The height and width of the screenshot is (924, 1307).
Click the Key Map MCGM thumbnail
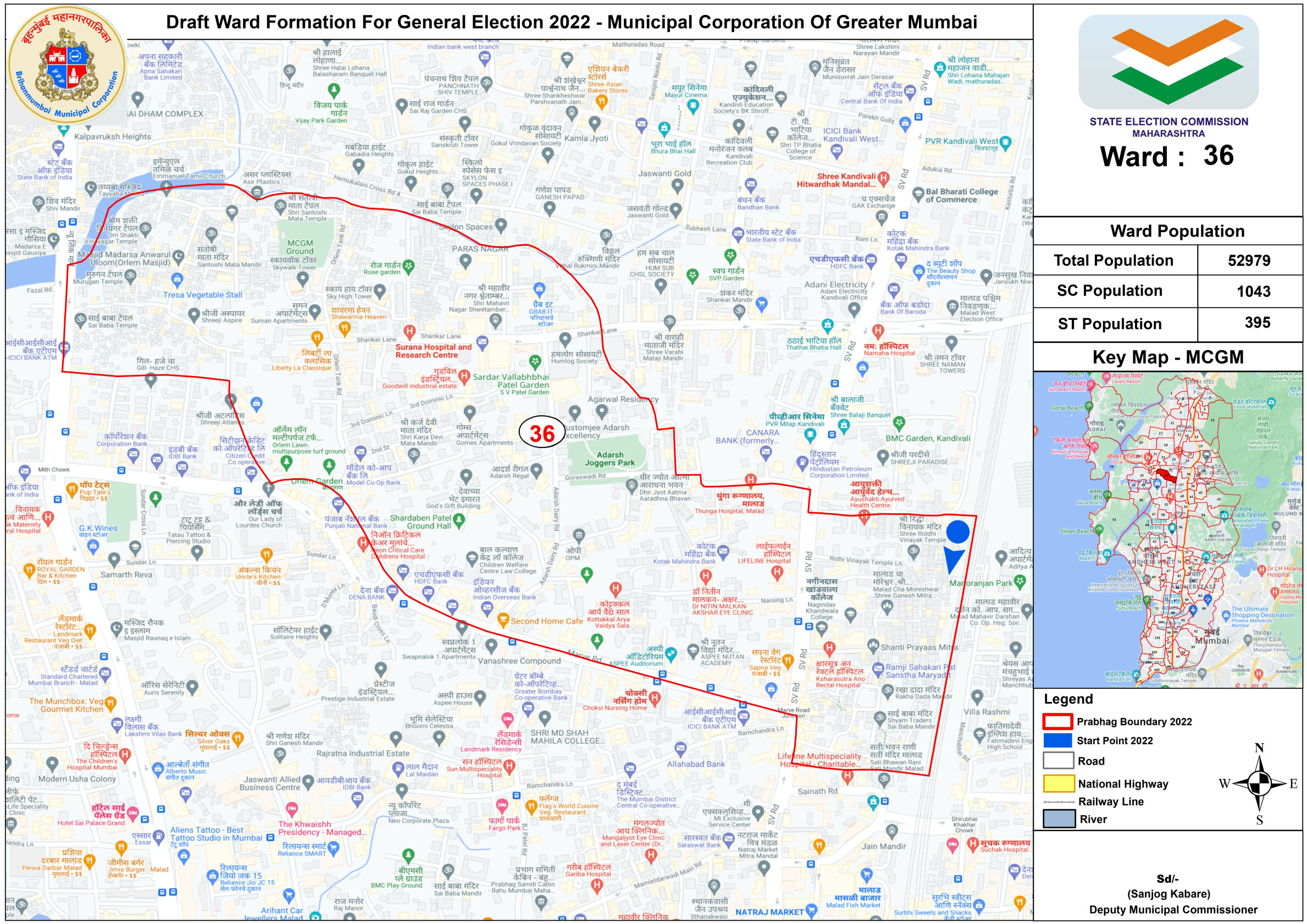(x=1167, y=529)
